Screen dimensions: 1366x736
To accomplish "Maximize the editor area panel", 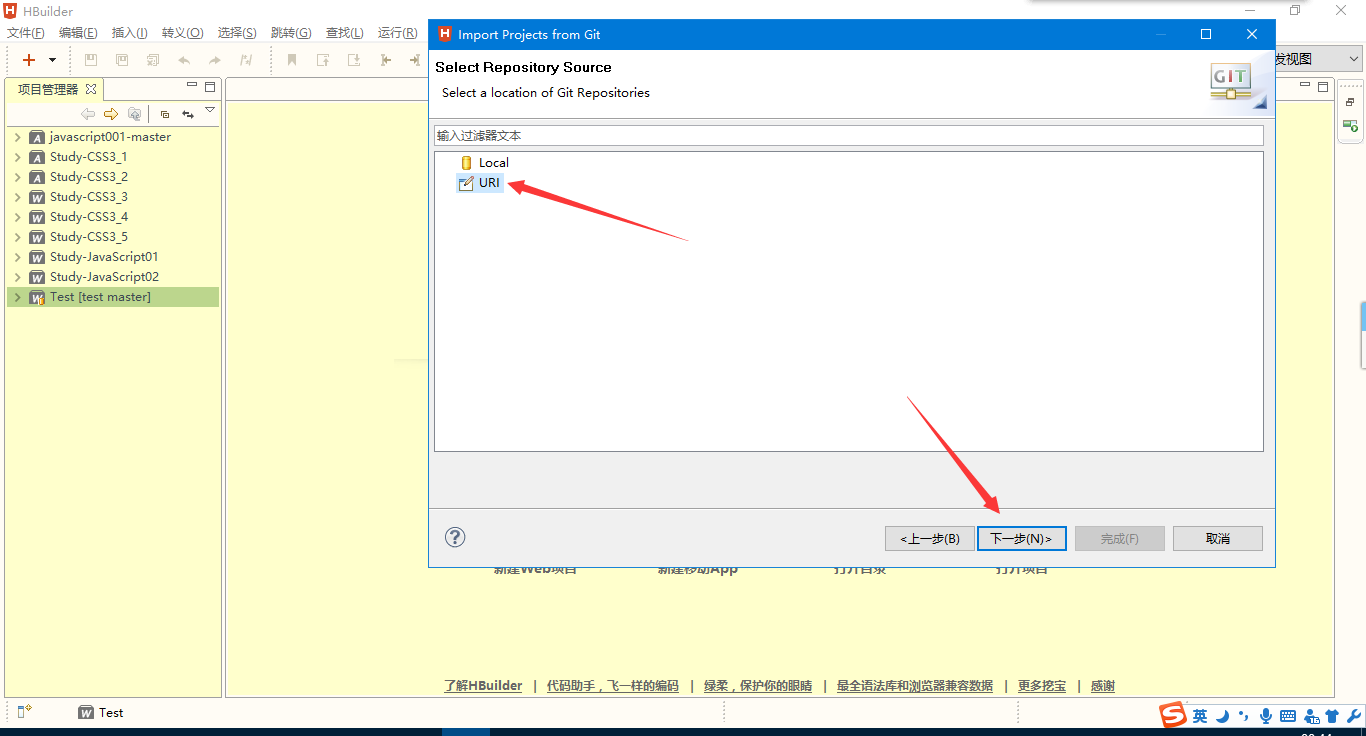I will [1324, 88].
